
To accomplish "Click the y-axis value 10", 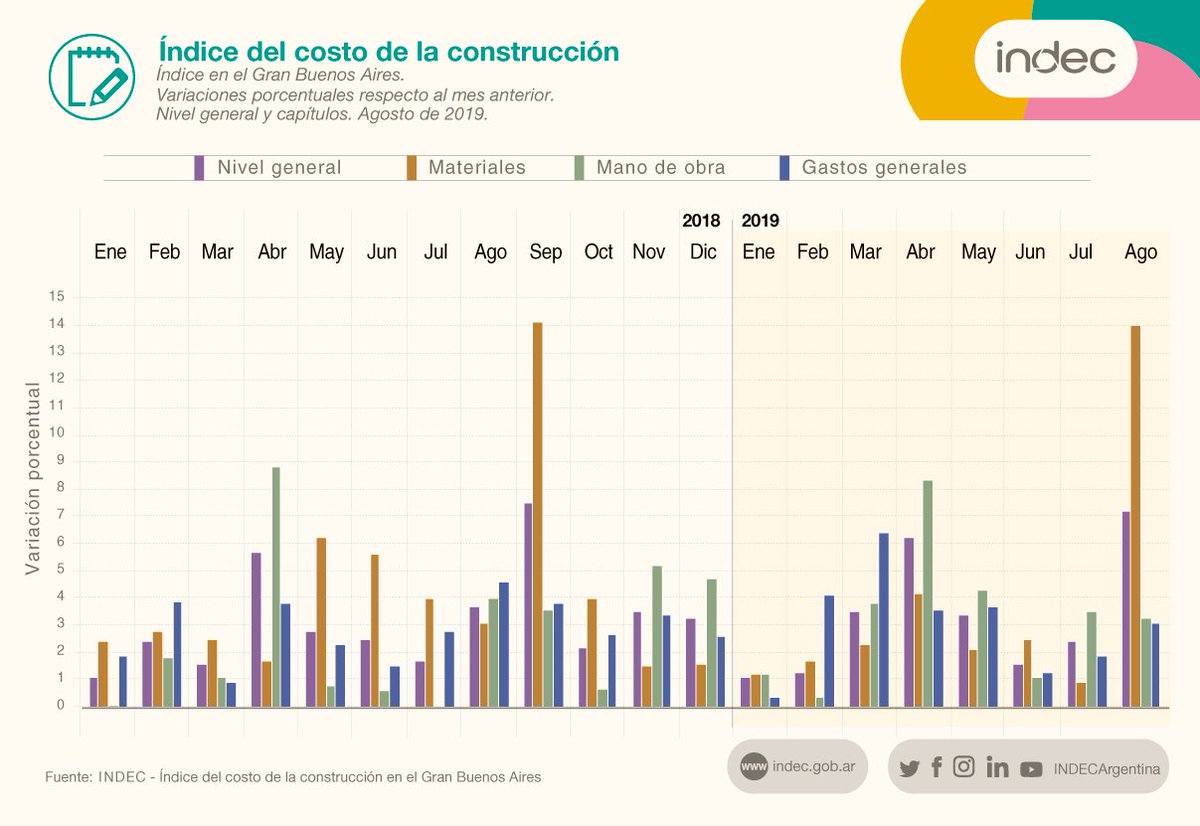I will pos(56,433).
